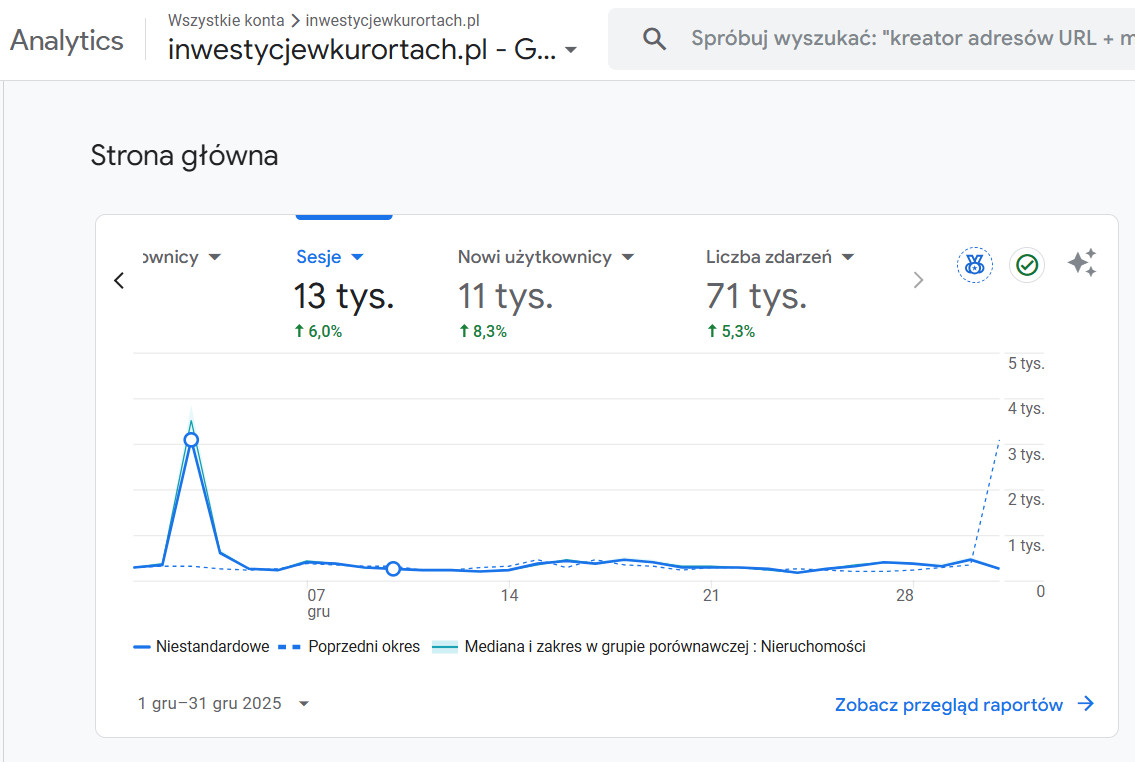Open the Insights sparkle icon
This screenshot has width=1135, height=762.
point(1082,263)
